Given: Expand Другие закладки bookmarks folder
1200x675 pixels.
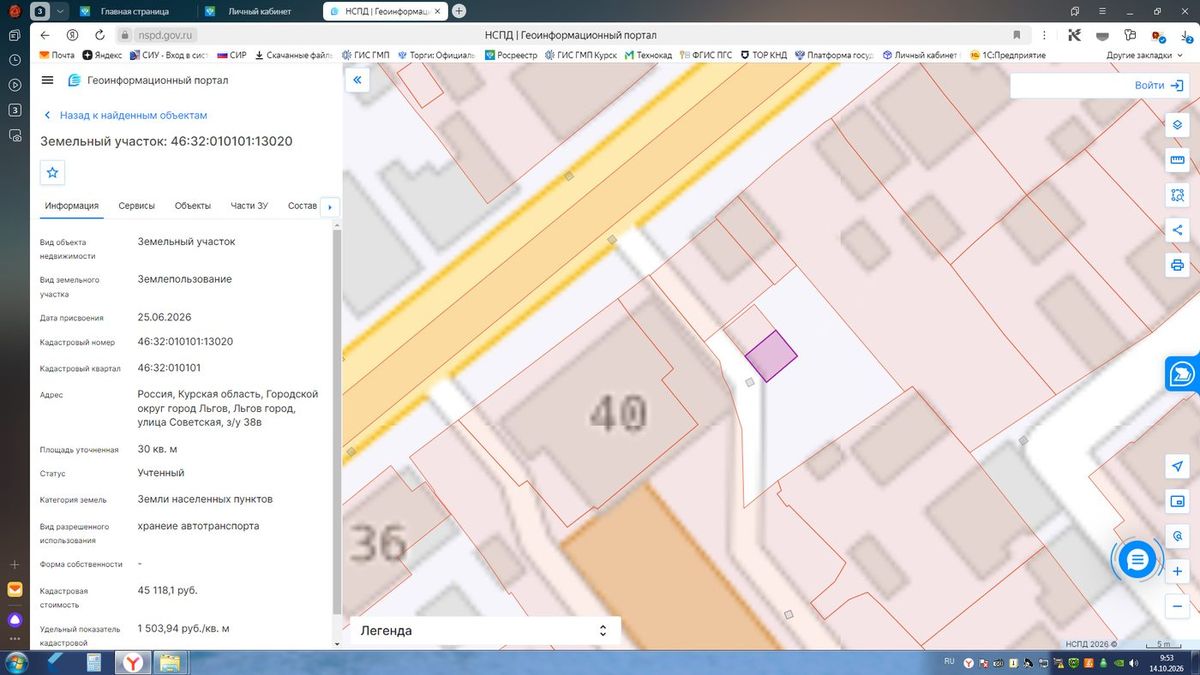Looking at the screenshot, I should click(x=1143, y=55).
